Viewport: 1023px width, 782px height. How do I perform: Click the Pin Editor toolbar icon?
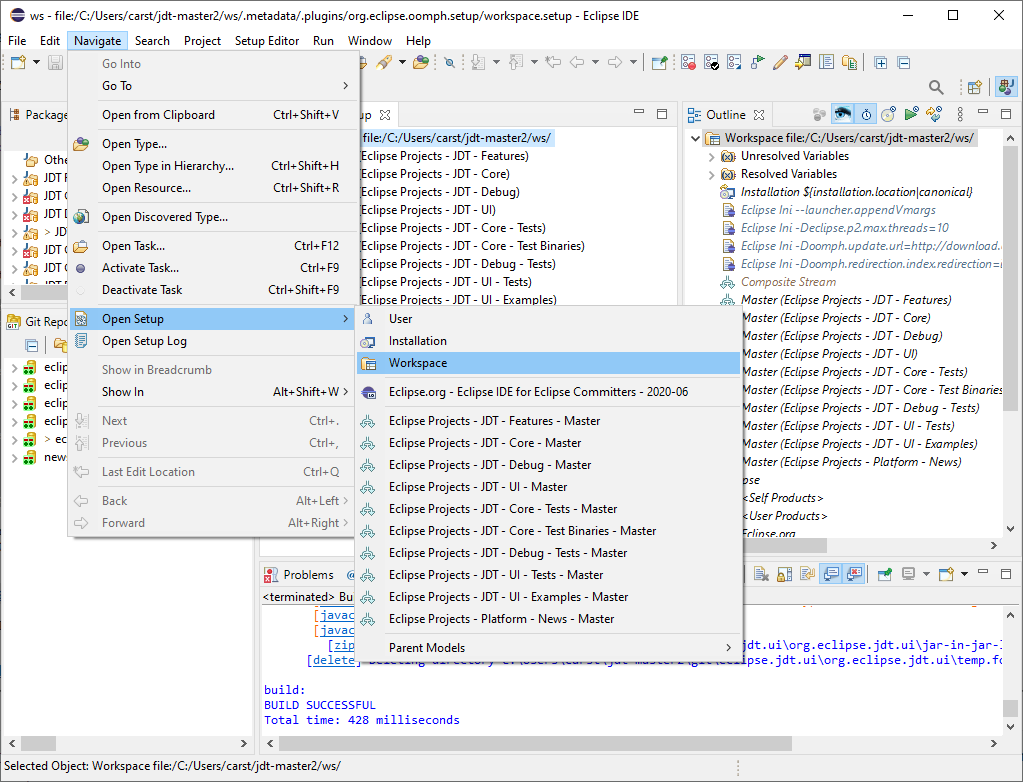point(660,63)
